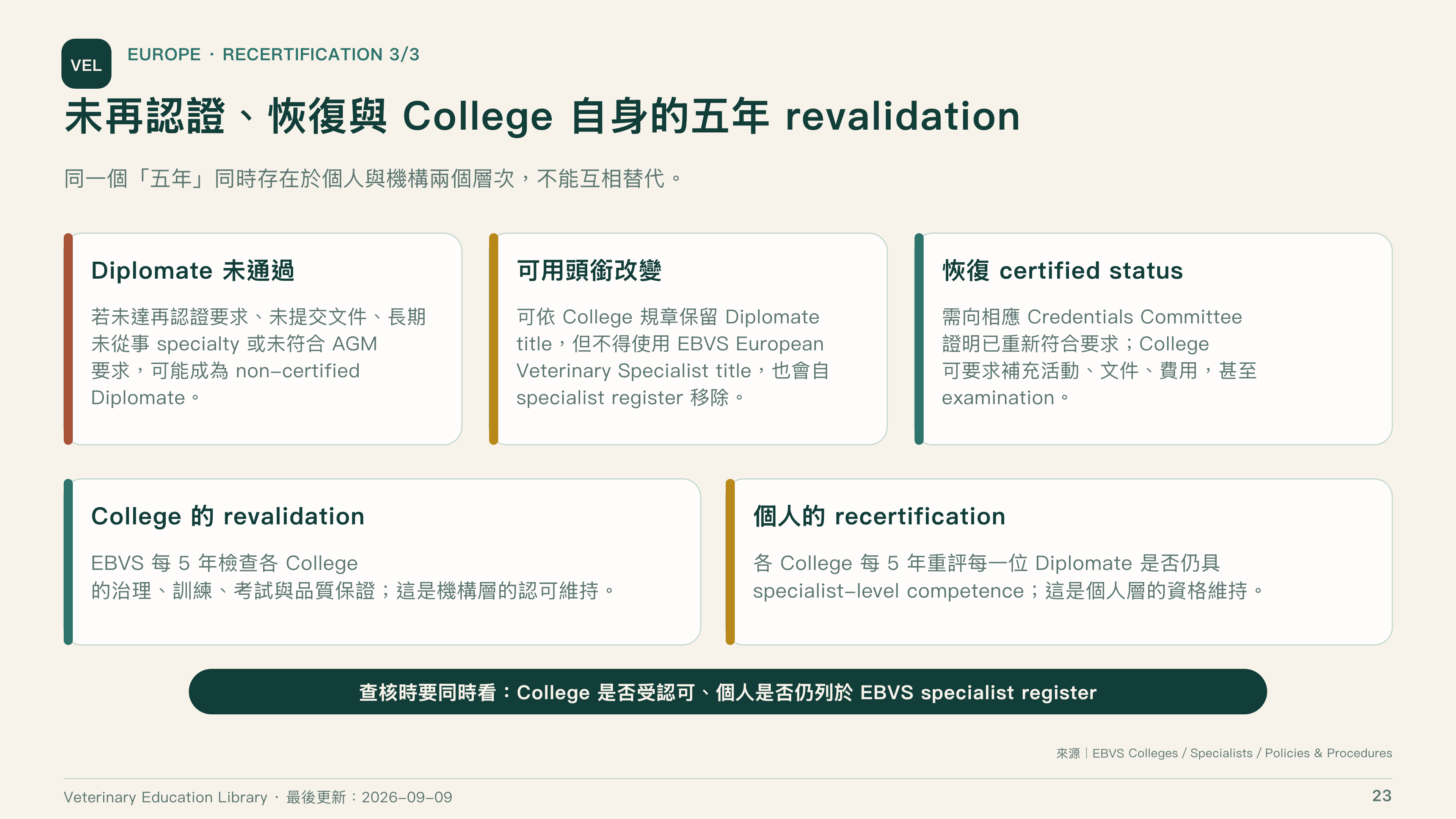
Task: Click the page number 23
Action: click(1382, 796)
